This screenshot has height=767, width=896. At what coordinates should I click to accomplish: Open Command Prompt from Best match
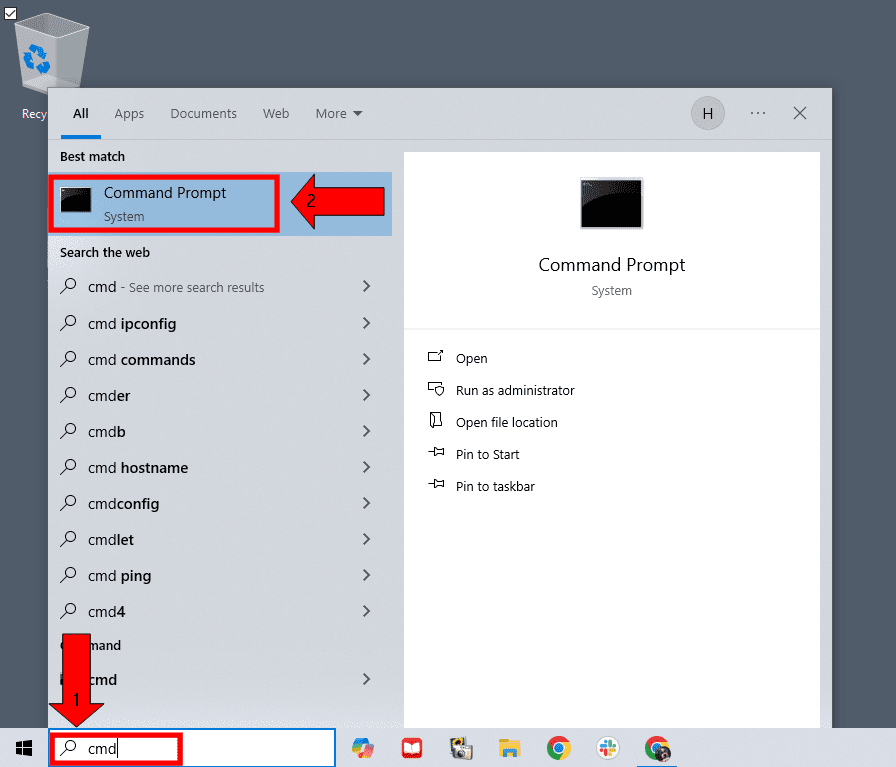click(164, 200)
